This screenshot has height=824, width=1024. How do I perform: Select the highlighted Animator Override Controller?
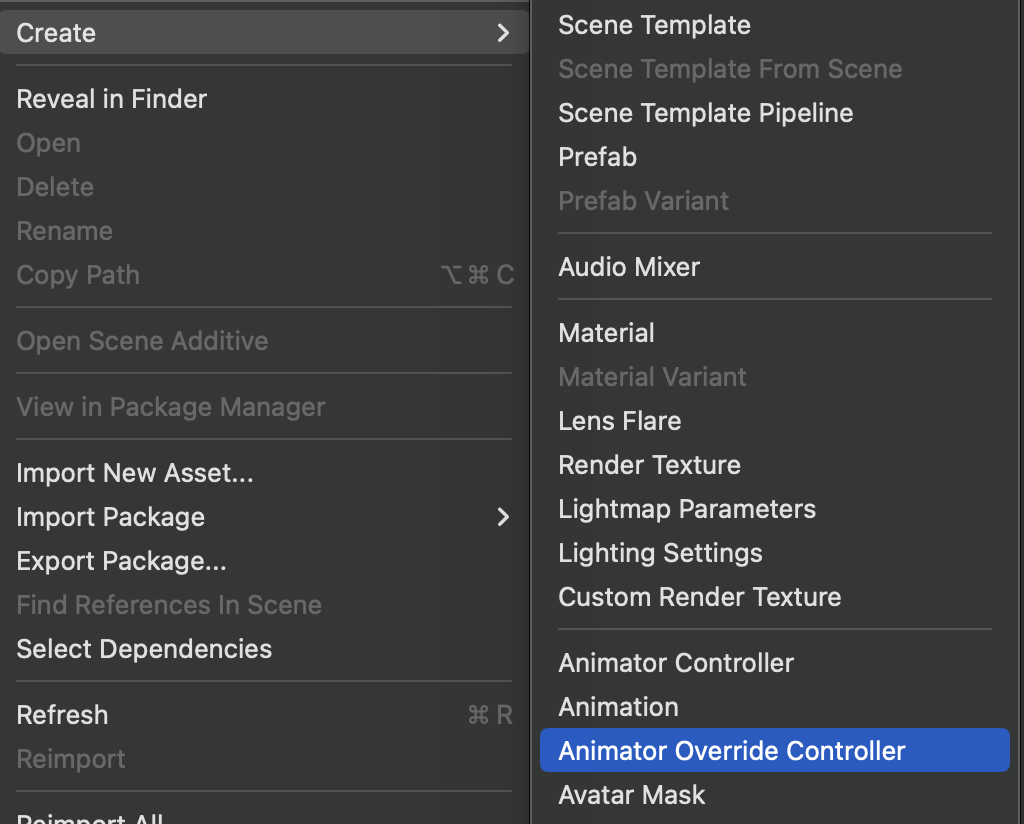click(x=731, y=751)
